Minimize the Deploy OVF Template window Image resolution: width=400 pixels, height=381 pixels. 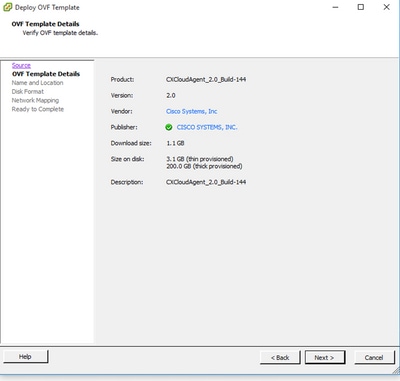(x=336, y=7)
